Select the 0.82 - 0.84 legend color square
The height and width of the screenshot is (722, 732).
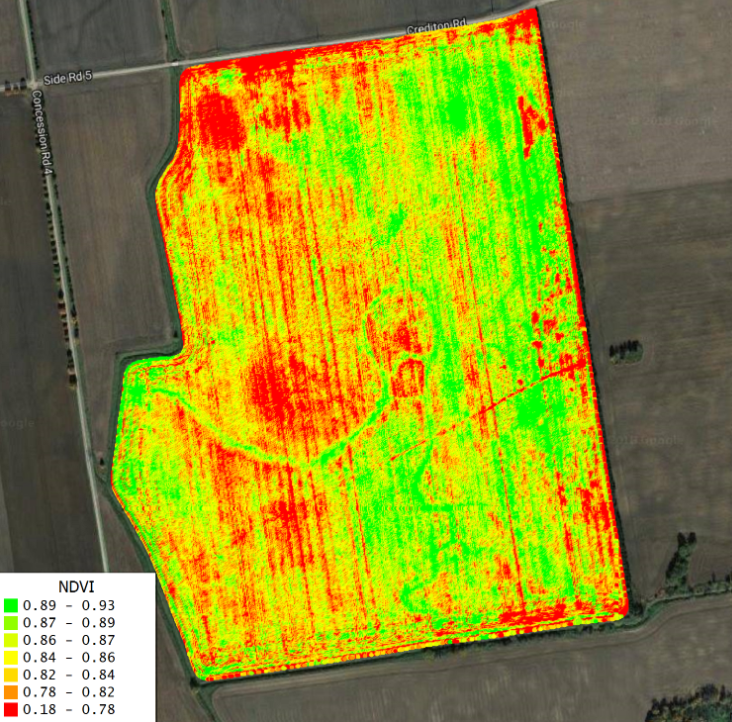point(11,675)
